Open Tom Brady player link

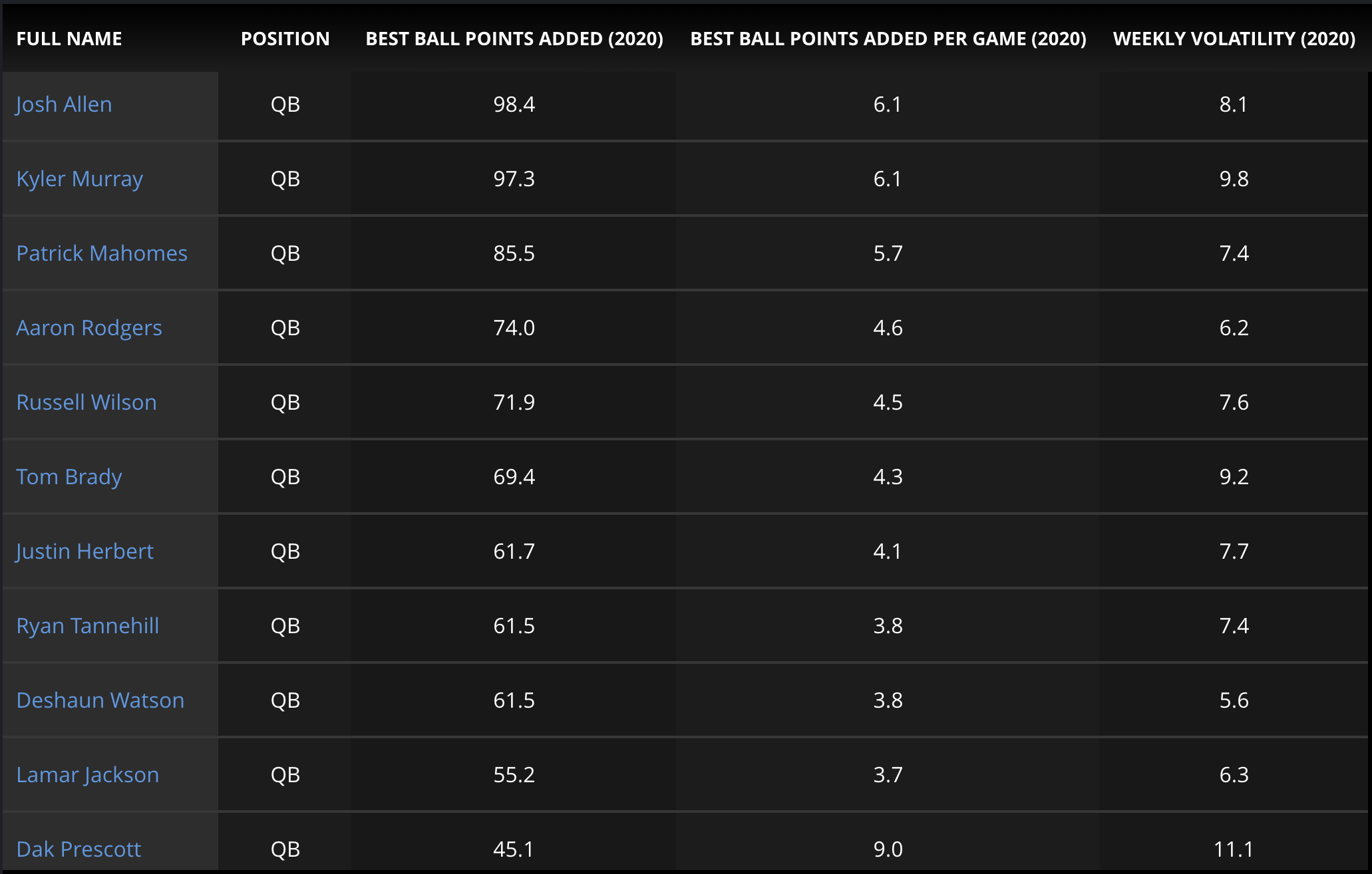pyautogui.click(x=69, y=477)
